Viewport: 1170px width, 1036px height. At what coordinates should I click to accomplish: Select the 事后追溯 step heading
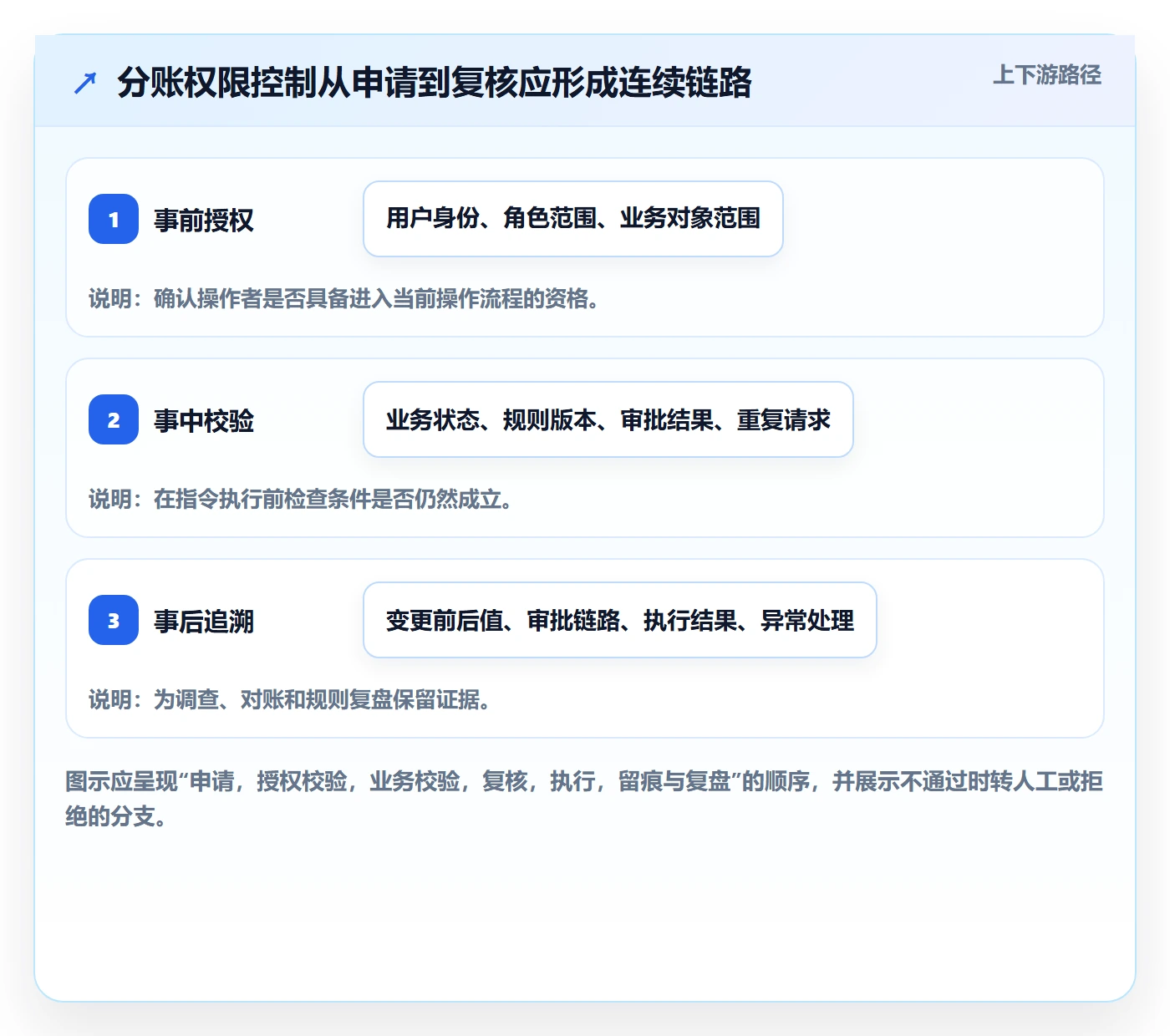click(204, 621)
